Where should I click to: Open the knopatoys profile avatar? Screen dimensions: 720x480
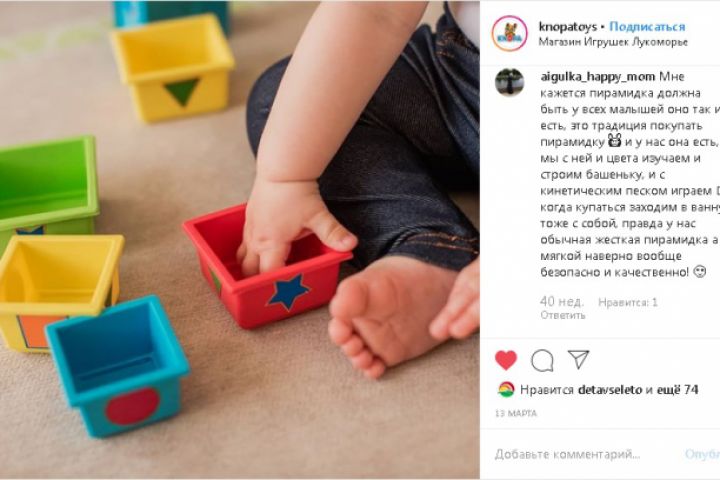tap(509, 33)
